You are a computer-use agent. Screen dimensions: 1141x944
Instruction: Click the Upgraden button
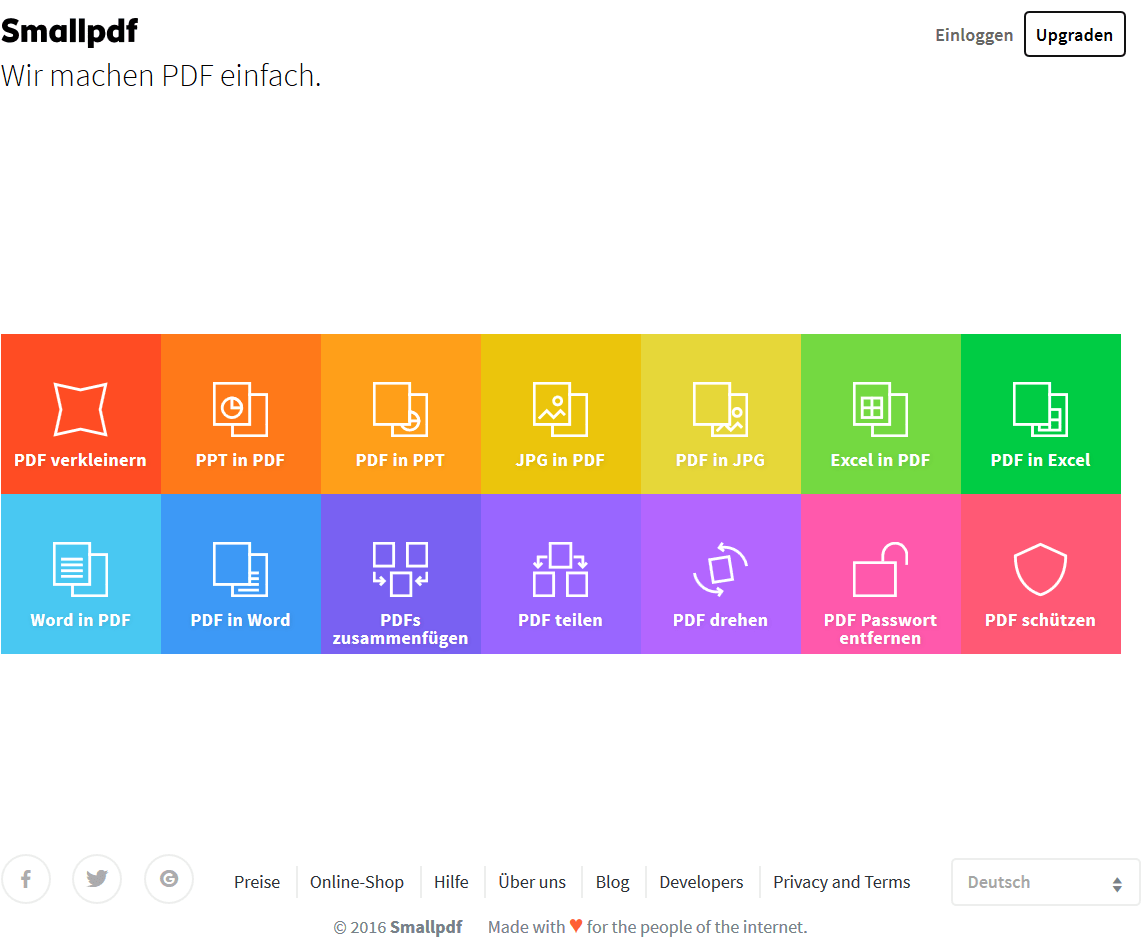coord(1074,34)
